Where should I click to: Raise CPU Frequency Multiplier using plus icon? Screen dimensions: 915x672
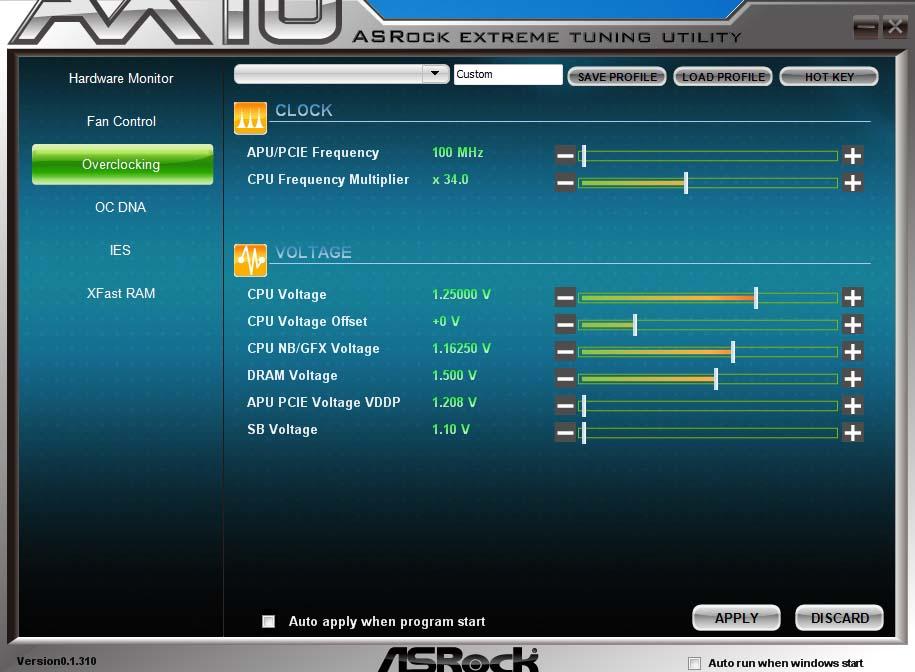click(x=853, y=183)
